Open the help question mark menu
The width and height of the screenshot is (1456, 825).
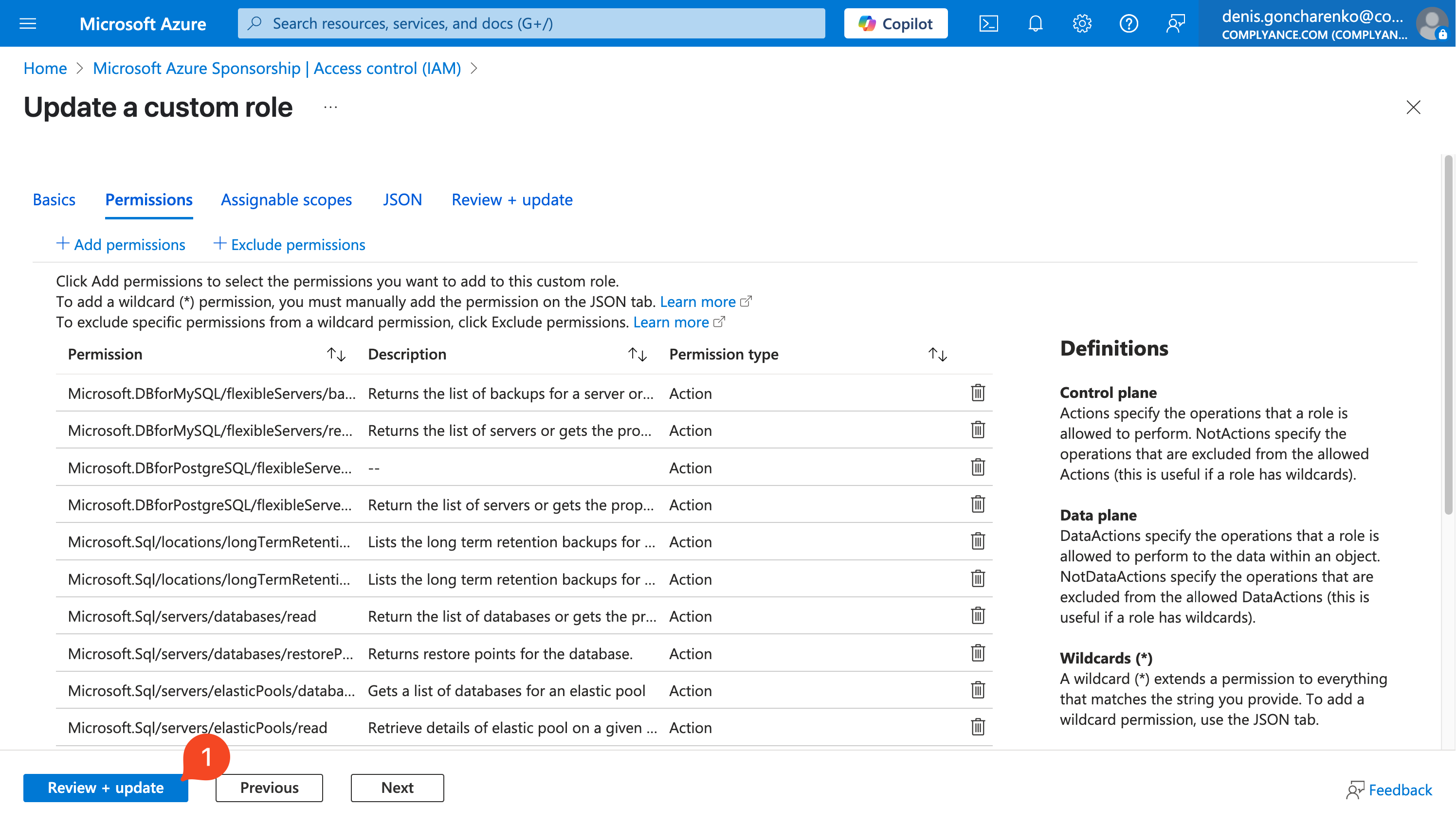point(1128,23)
